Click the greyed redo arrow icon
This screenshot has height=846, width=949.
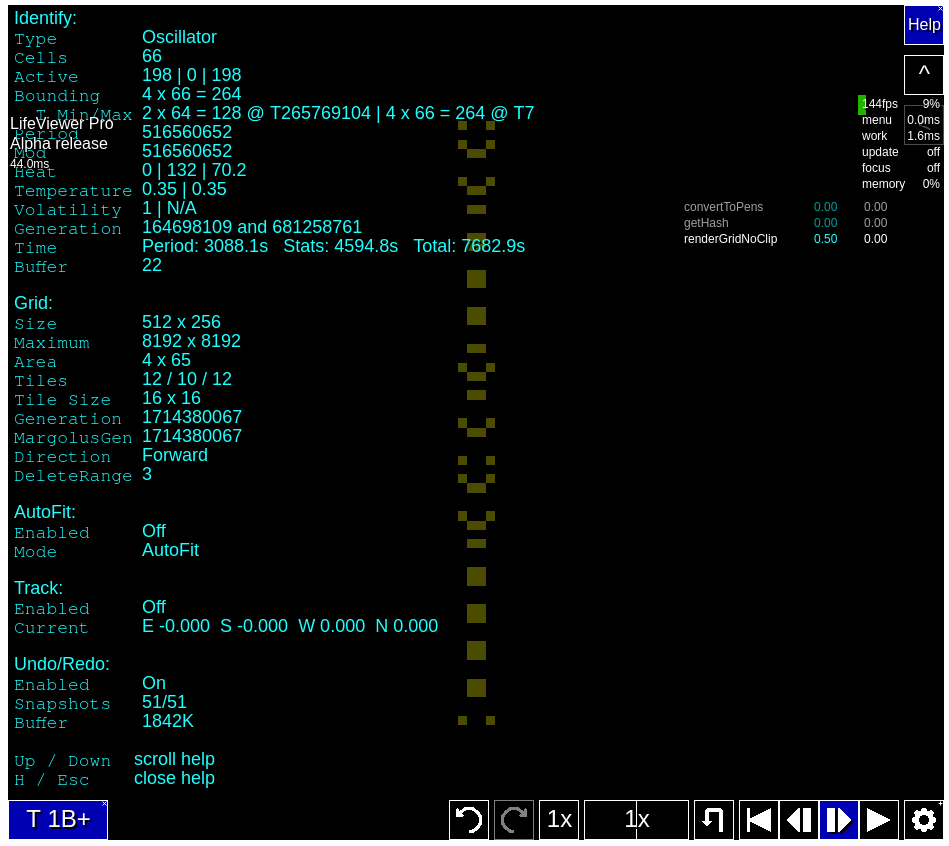(514, 819)
